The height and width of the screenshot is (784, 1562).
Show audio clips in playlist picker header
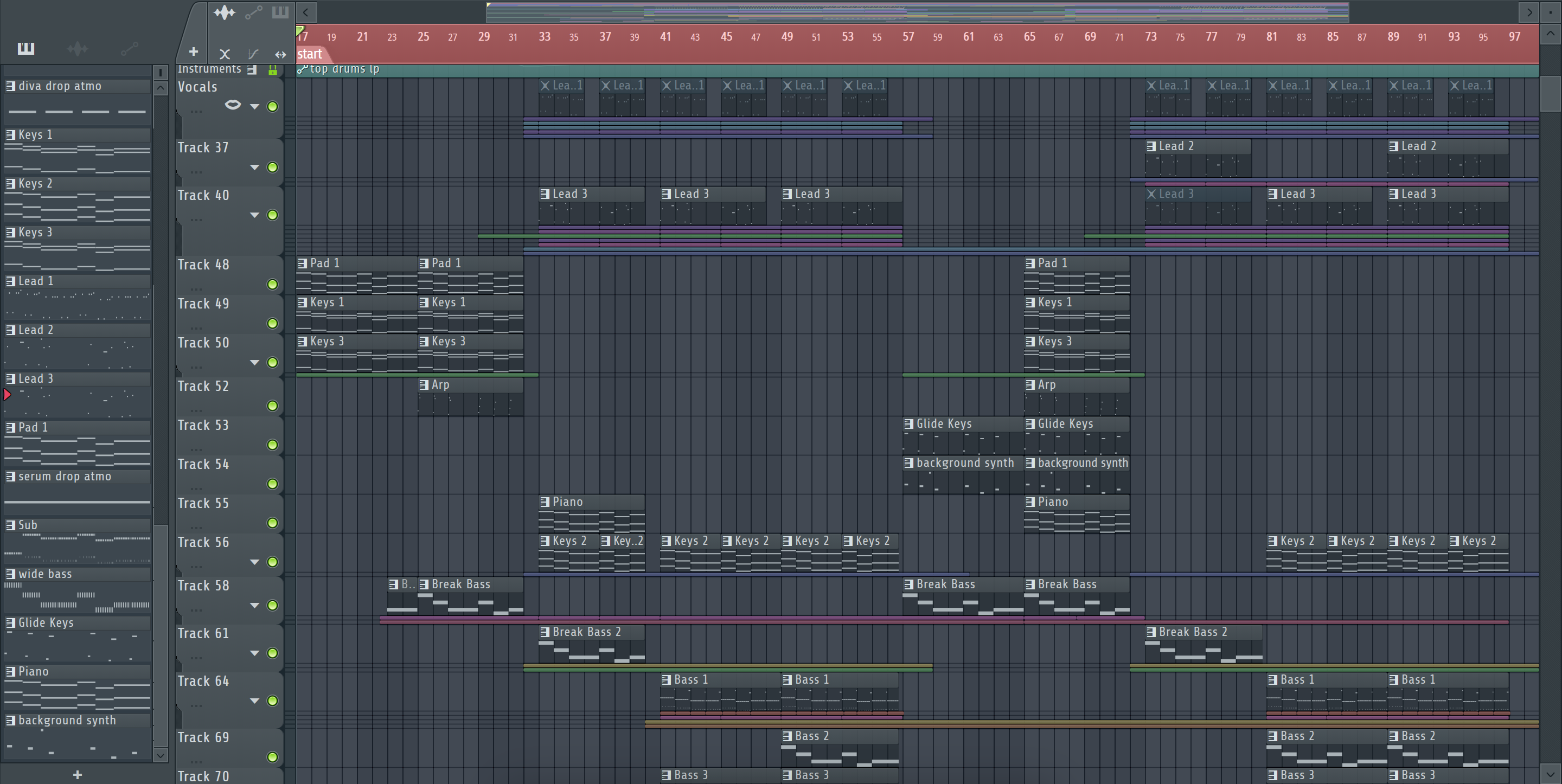point(224,12)
